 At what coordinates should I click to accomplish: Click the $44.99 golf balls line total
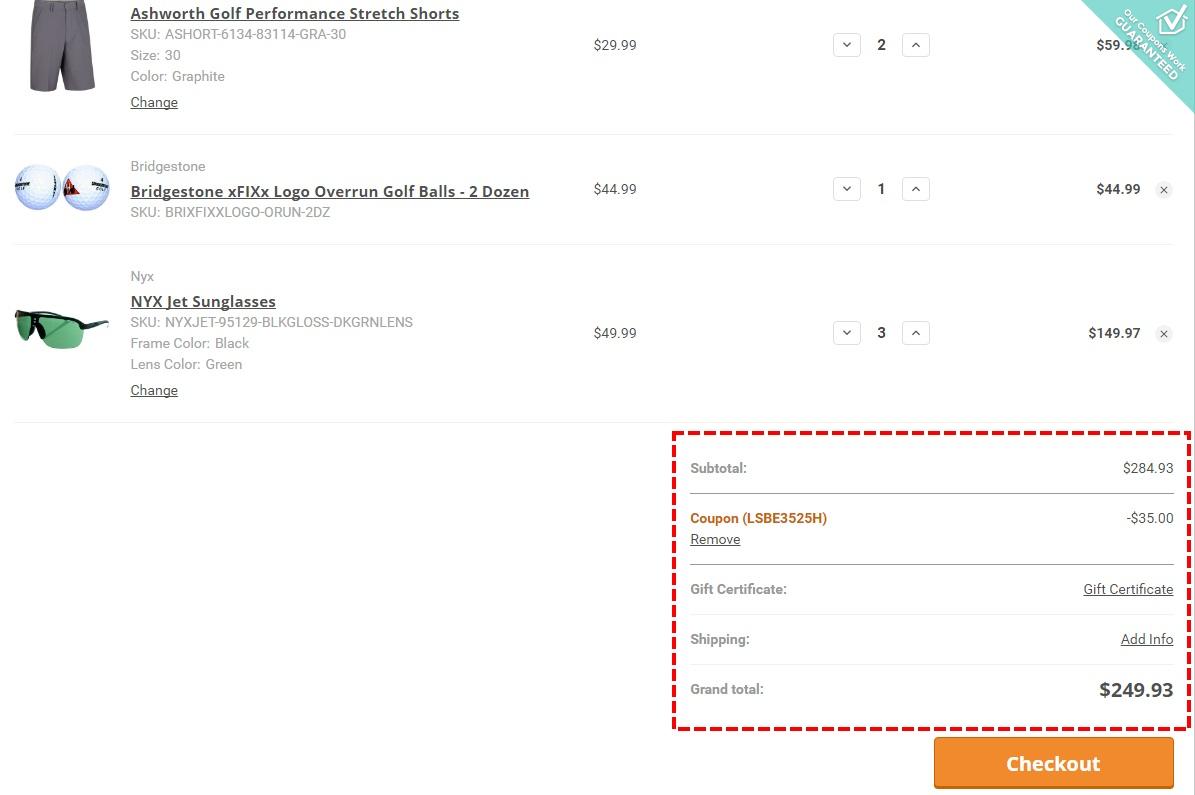[1118, 189]
